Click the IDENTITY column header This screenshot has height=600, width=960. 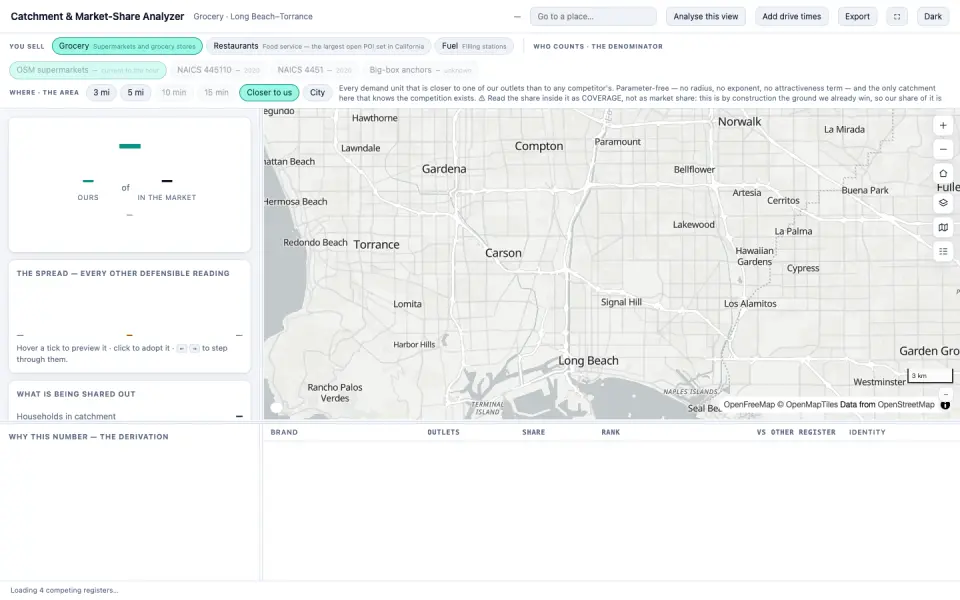click(x=867, y=432)
